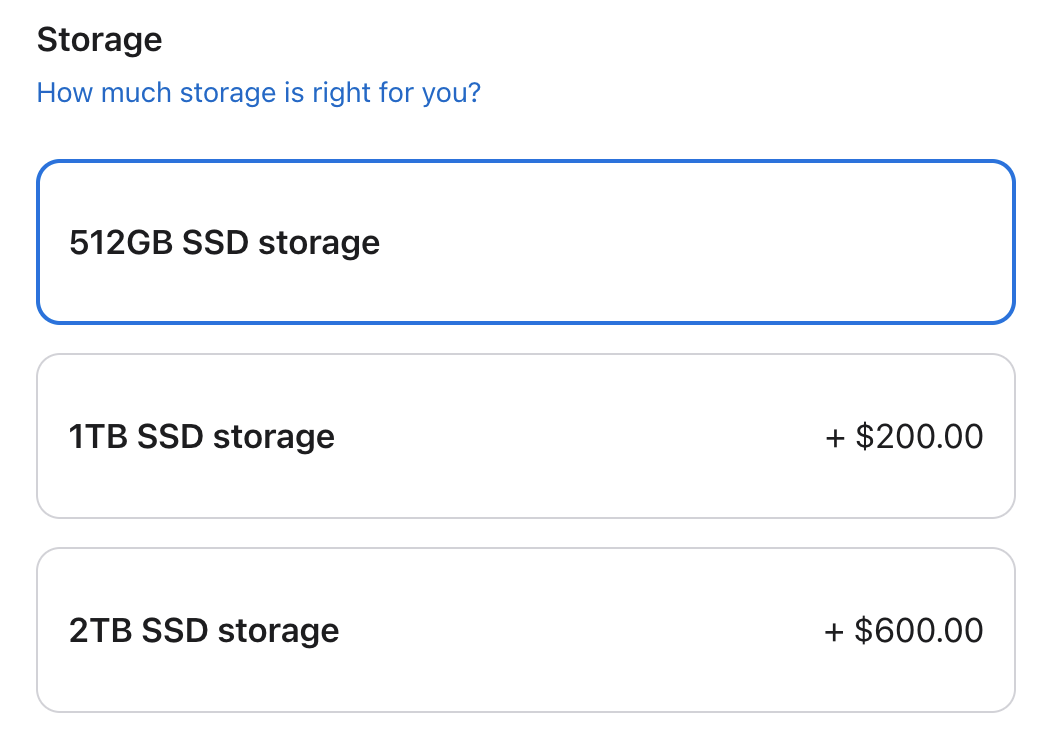Open "How much storage is right for you?" link

pos(259,93)
